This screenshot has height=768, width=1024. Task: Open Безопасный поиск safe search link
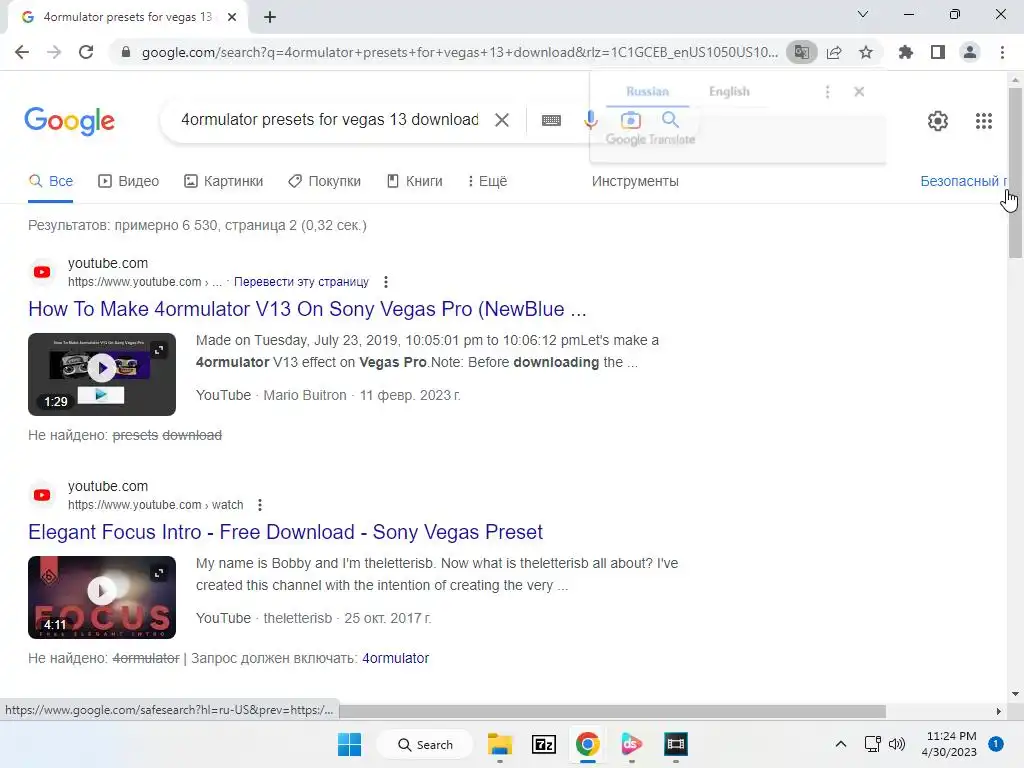click(x=963, y=182)
